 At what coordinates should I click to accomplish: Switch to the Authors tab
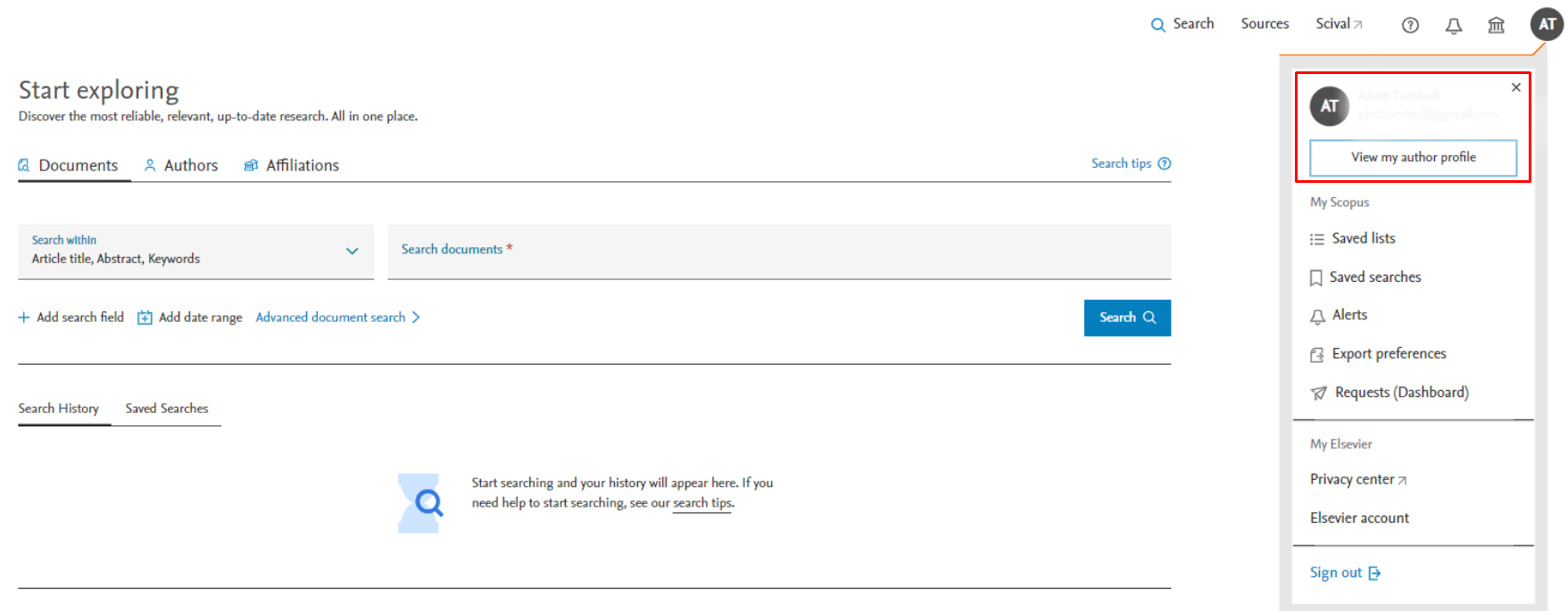(181, 165)
